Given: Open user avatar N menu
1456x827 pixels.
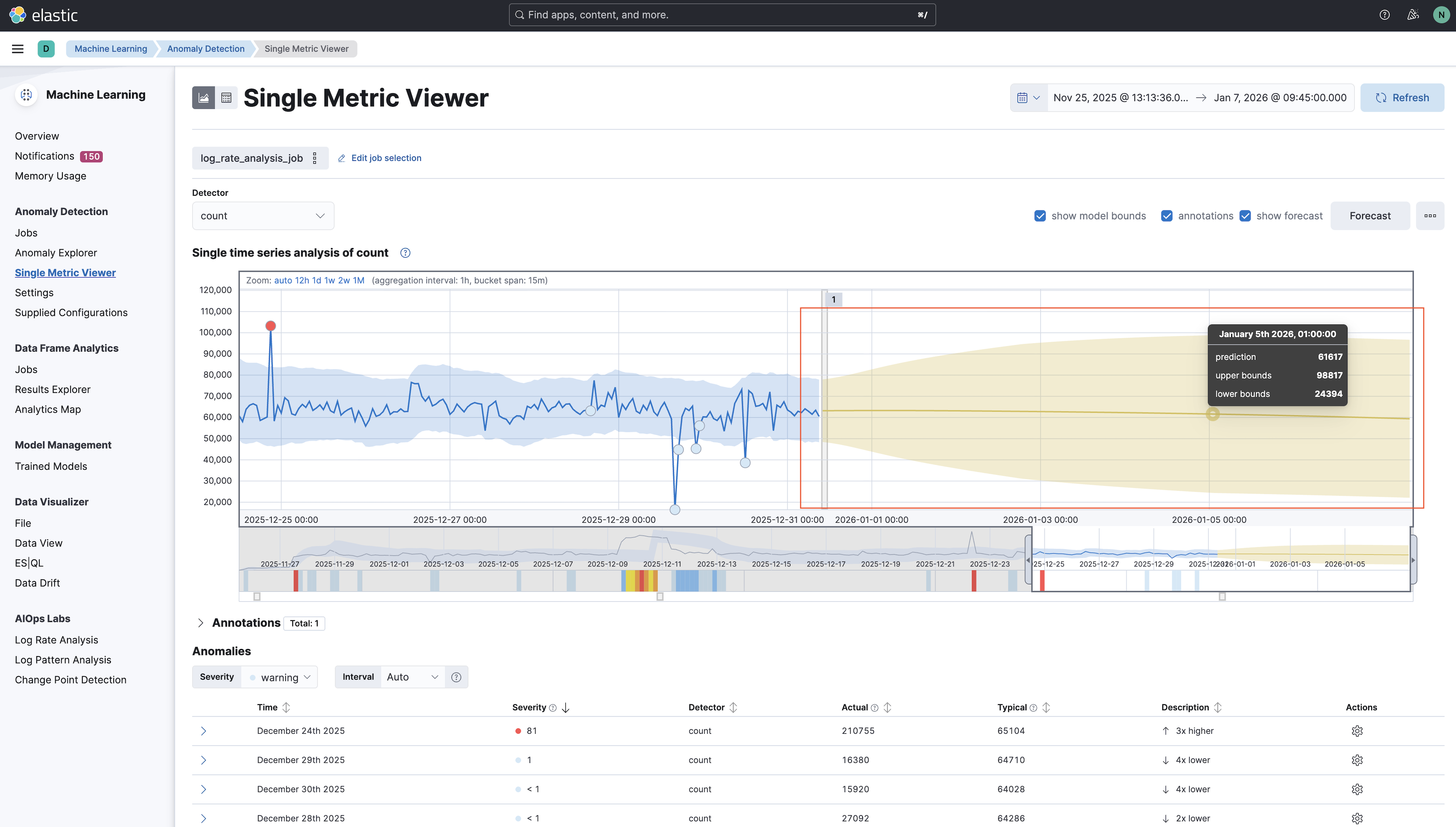Looking at the screenshot, I should point(1441,15).
